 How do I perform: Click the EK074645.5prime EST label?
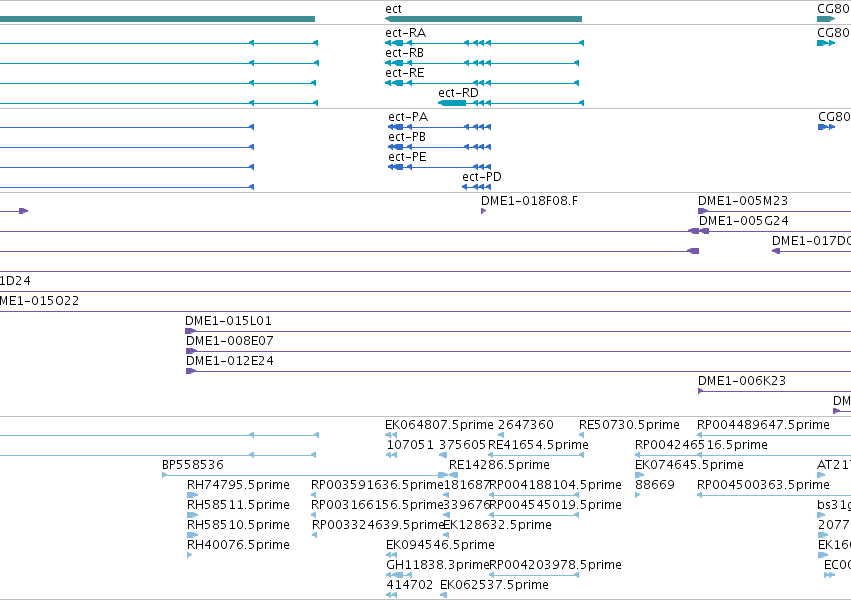[689, 465]
